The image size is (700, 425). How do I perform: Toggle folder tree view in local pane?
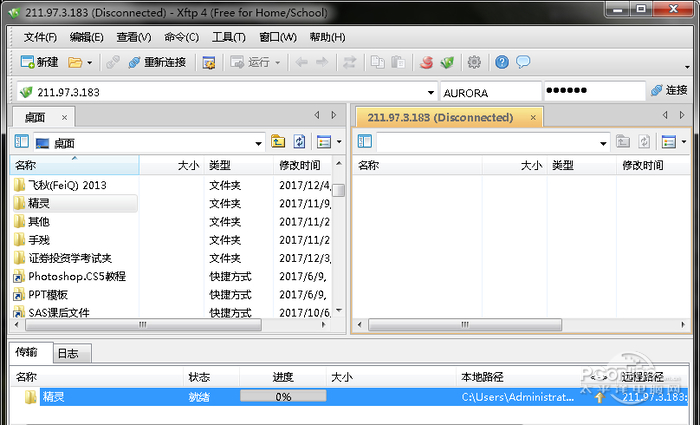[x=21, y=142]
